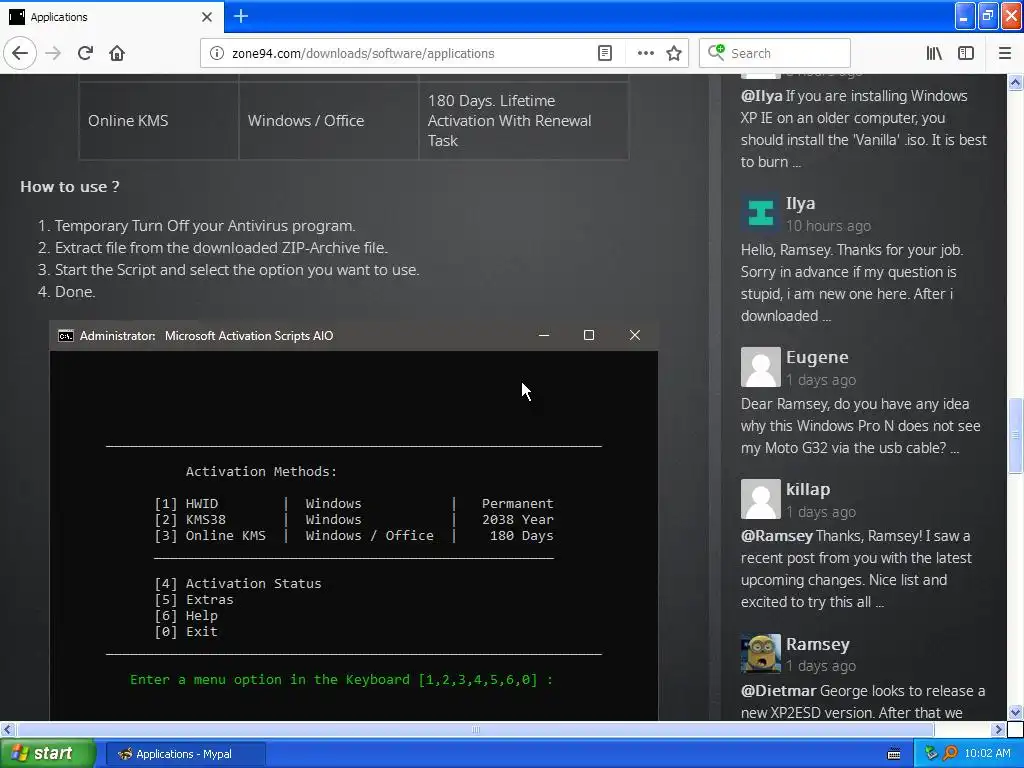Click the '[4] Activation Status' line in image

pyautogui.click(x=238, y=584)
